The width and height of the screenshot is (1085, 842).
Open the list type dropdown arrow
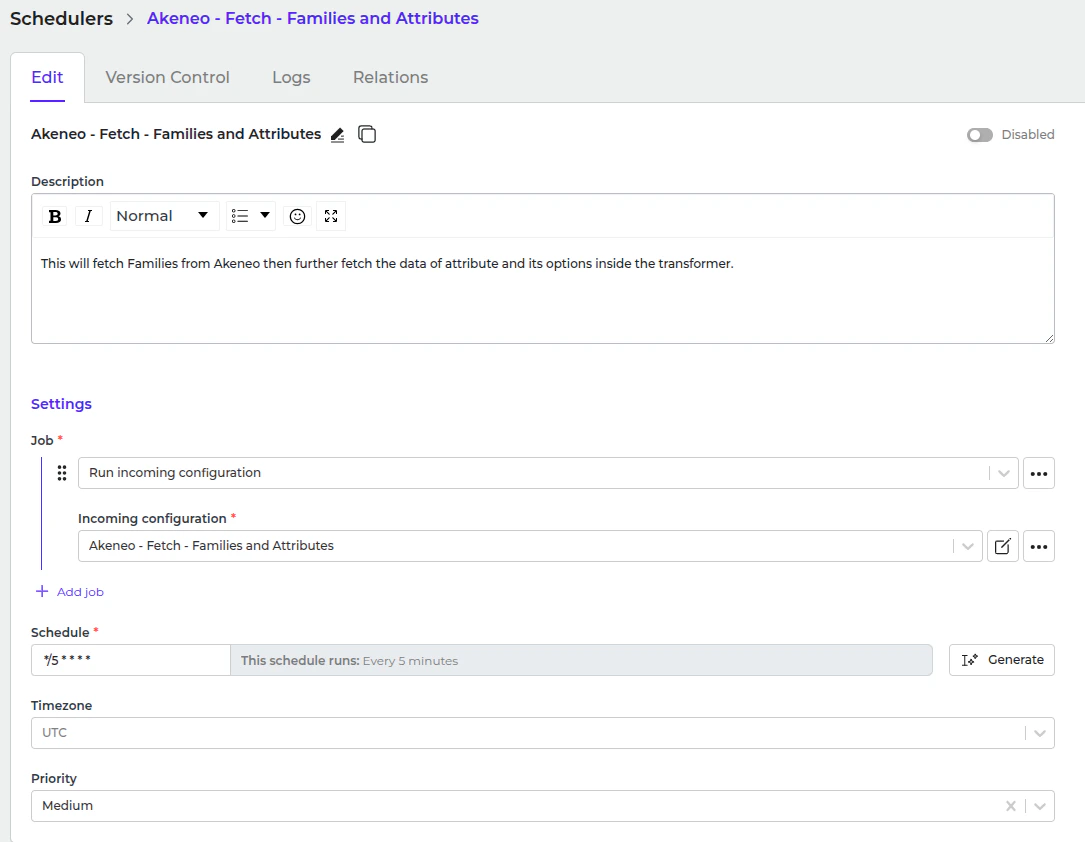264,216
